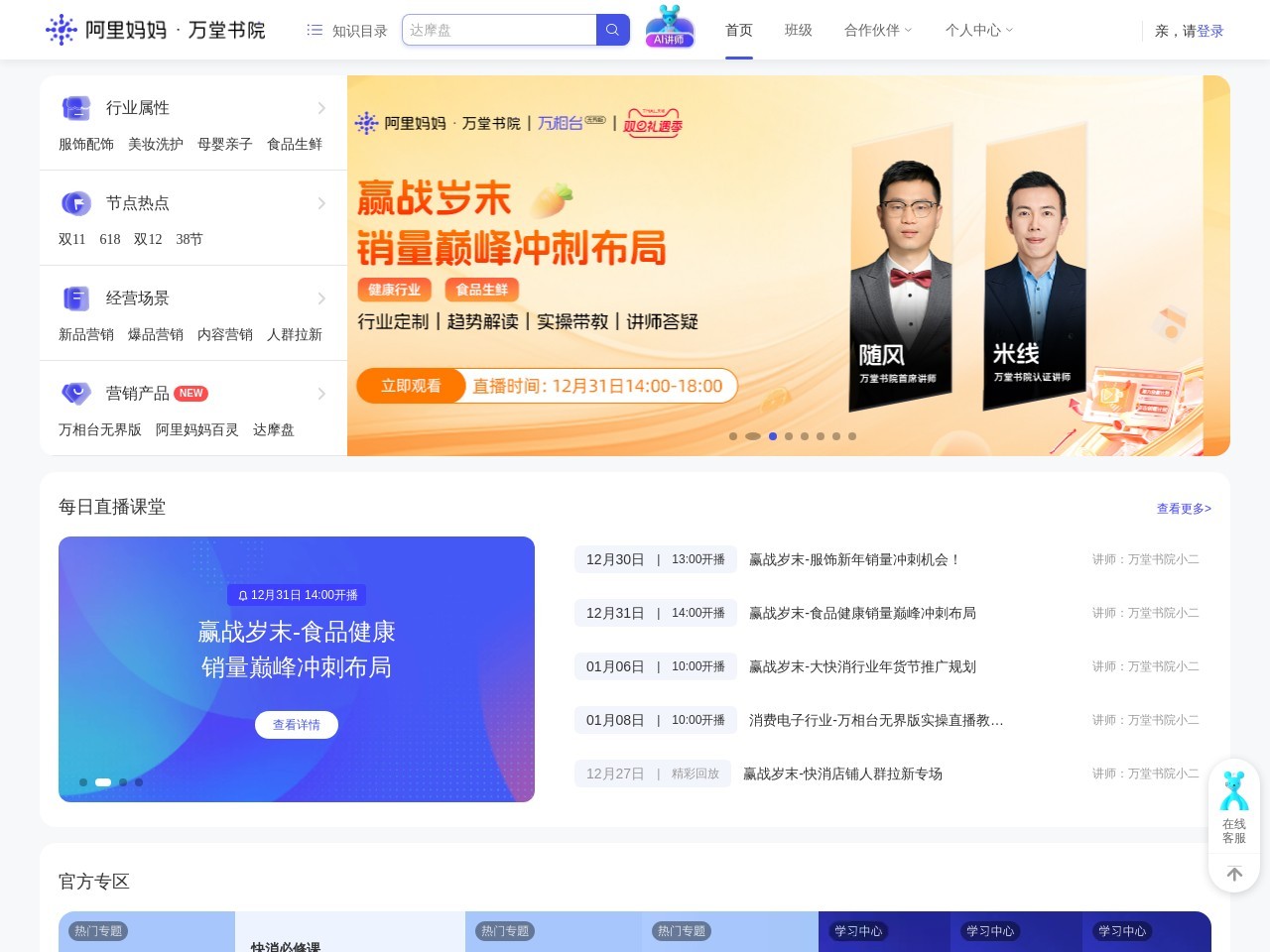Expand the 经营场景 category arrow
The image size is (1270, 952).
[321, 298]
